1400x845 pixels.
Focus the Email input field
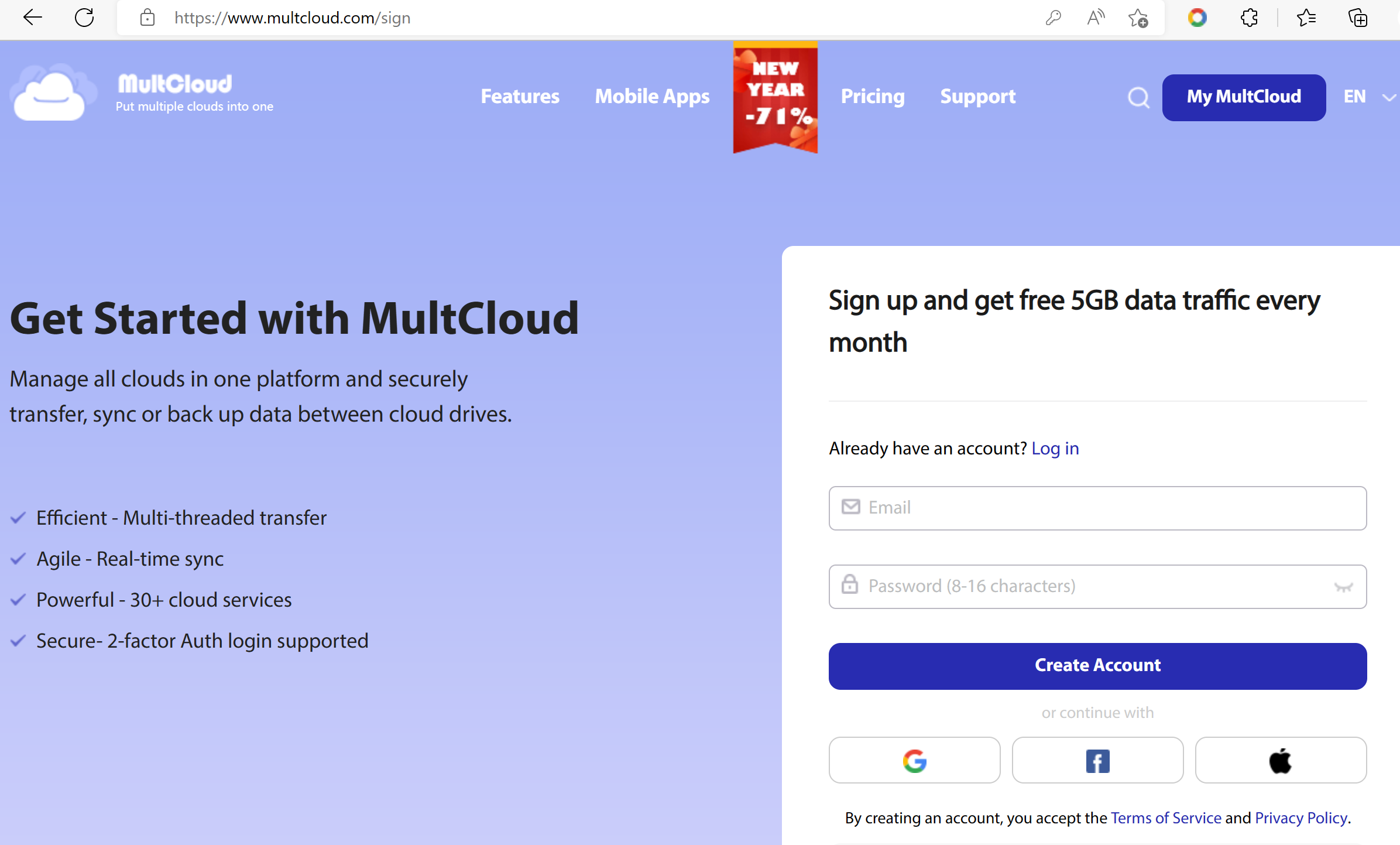pyautogui.click(x=1097, y=508)
